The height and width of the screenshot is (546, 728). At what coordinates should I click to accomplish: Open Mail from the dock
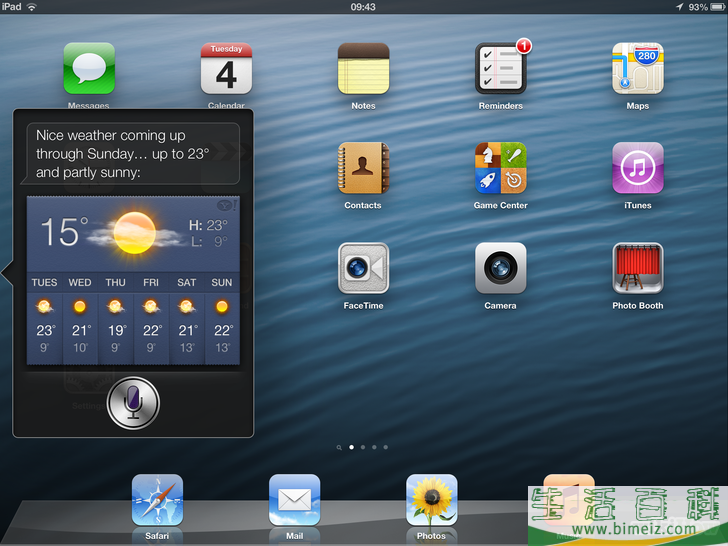click(294, 500)
